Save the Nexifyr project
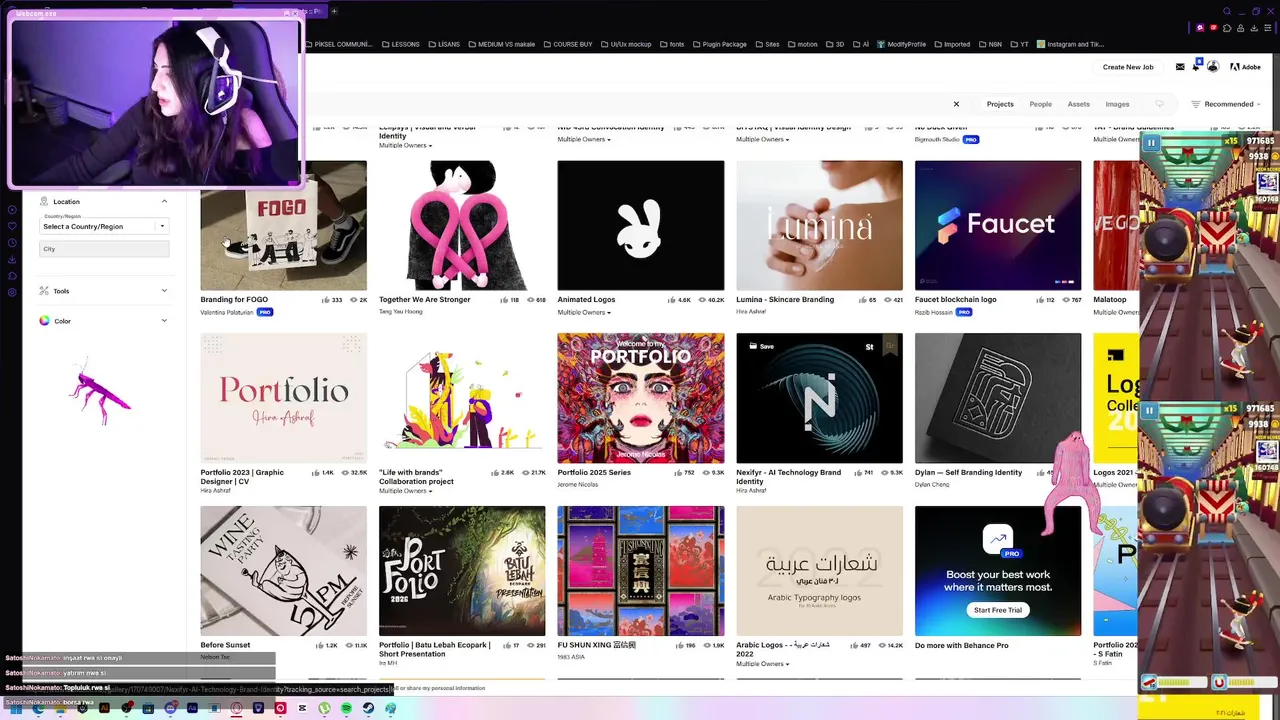The width and height of the screenshot is (1280, 720). click(762, 346)
